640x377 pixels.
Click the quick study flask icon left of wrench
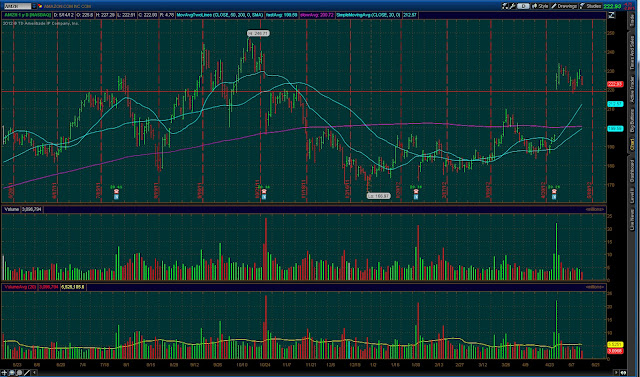(505, 6)
